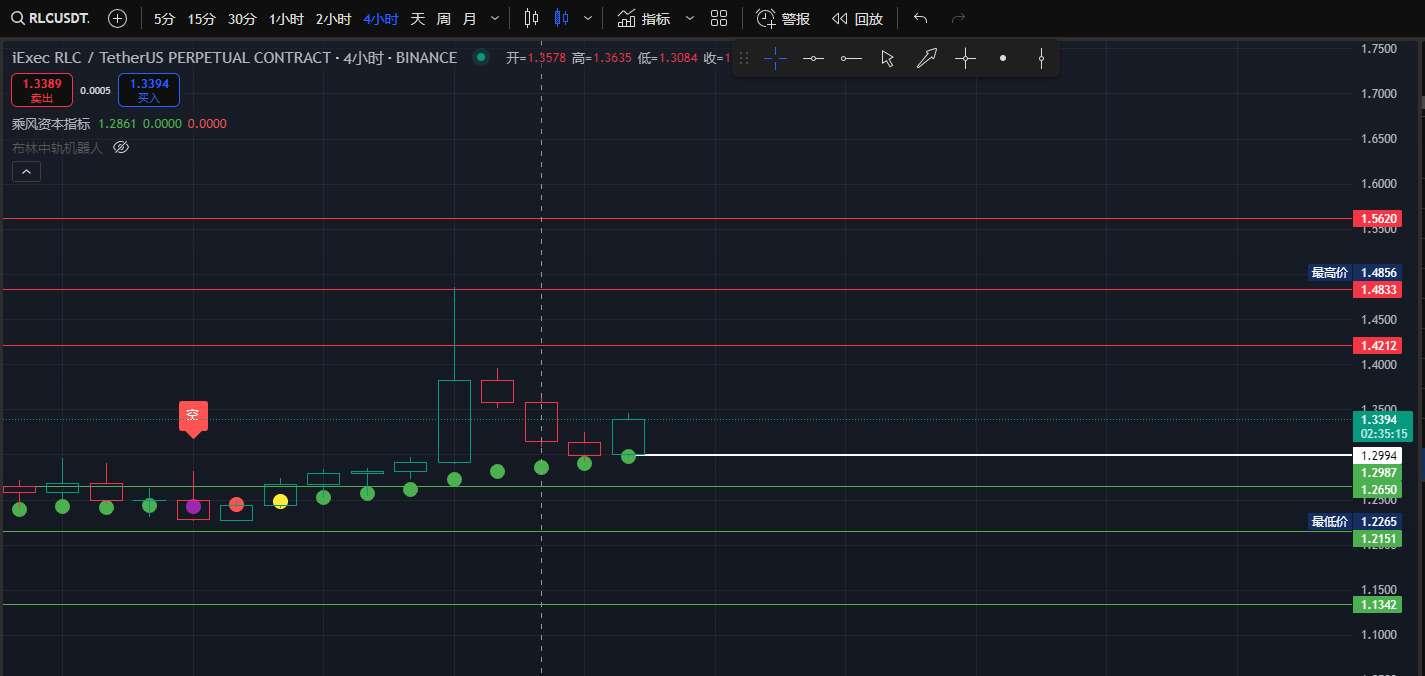The height and width of the screenshot is (676, 1425).
Task: Click the 最低价 1.2265 label
Action: [x=1355, y=521]
